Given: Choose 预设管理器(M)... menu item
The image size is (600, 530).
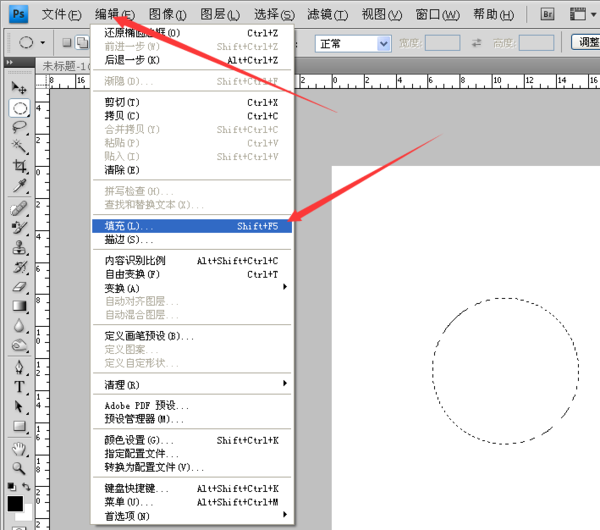Looking at the screenshot, I should [192, 419].
